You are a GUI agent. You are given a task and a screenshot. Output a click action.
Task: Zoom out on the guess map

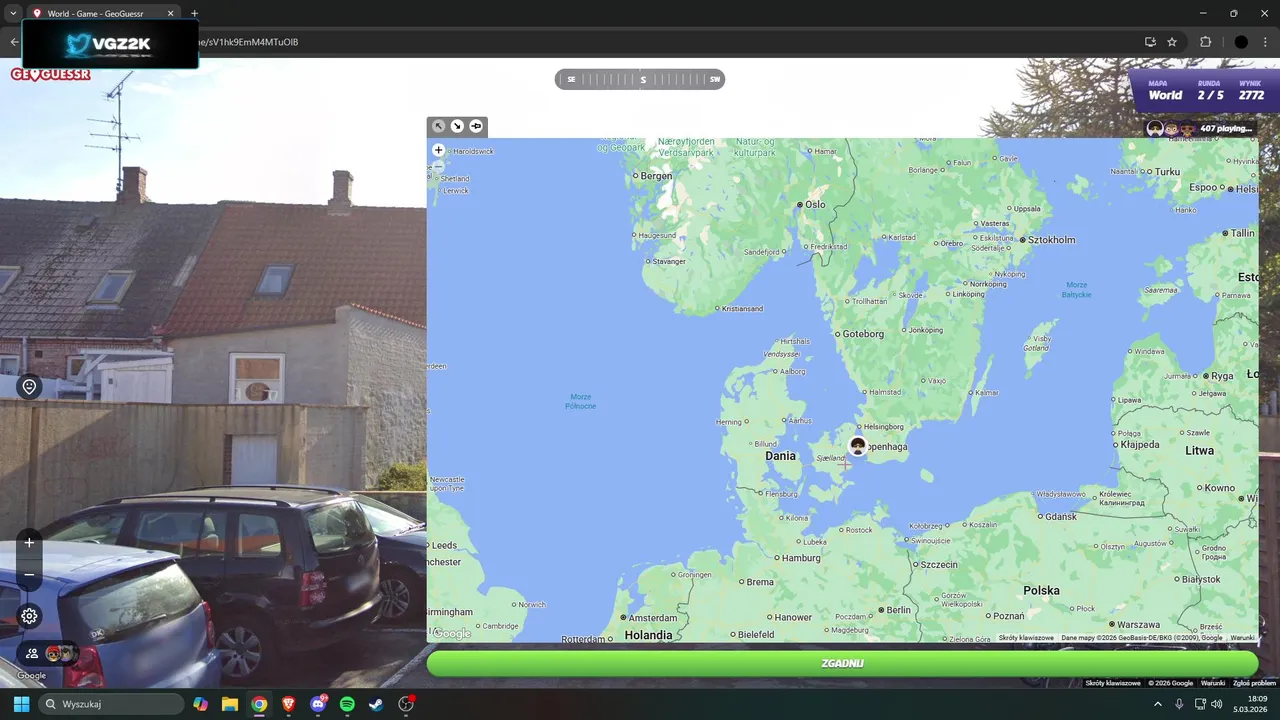point(438,166)
